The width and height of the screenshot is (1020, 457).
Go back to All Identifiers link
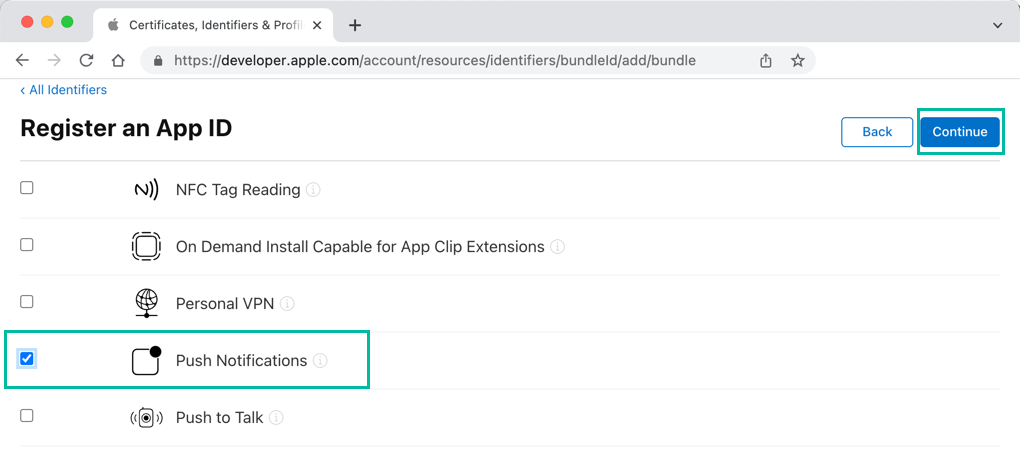click(64, 90)
